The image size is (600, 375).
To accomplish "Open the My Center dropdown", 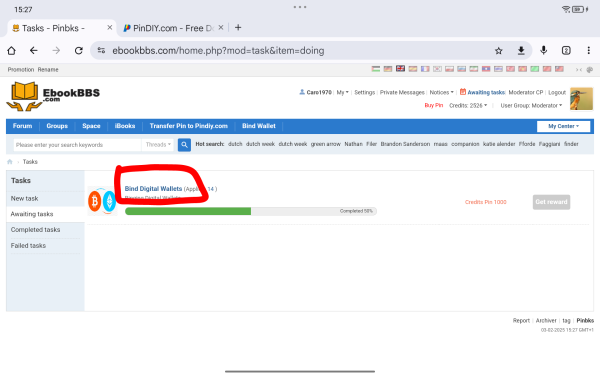I will (x=563, y=126).
